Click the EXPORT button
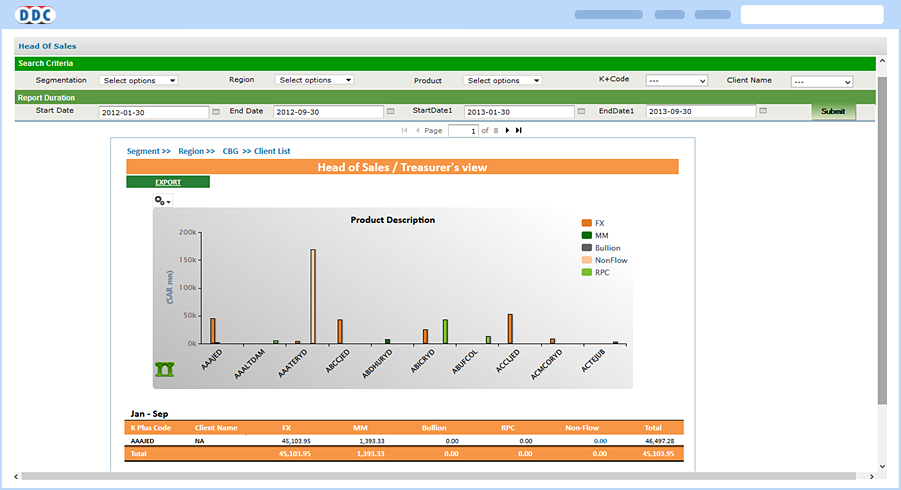 [168, 182]
